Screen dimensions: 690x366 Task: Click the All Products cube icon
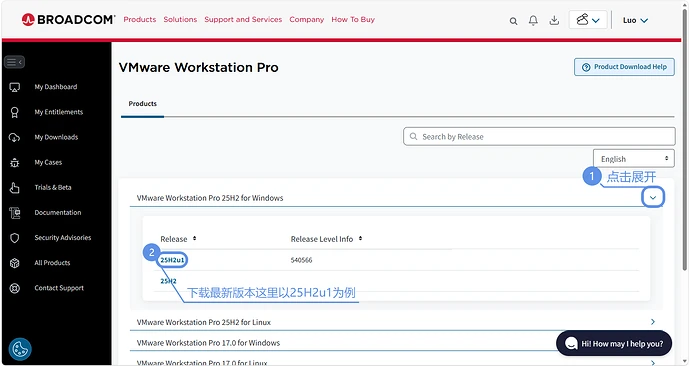(x=15, y=263)
